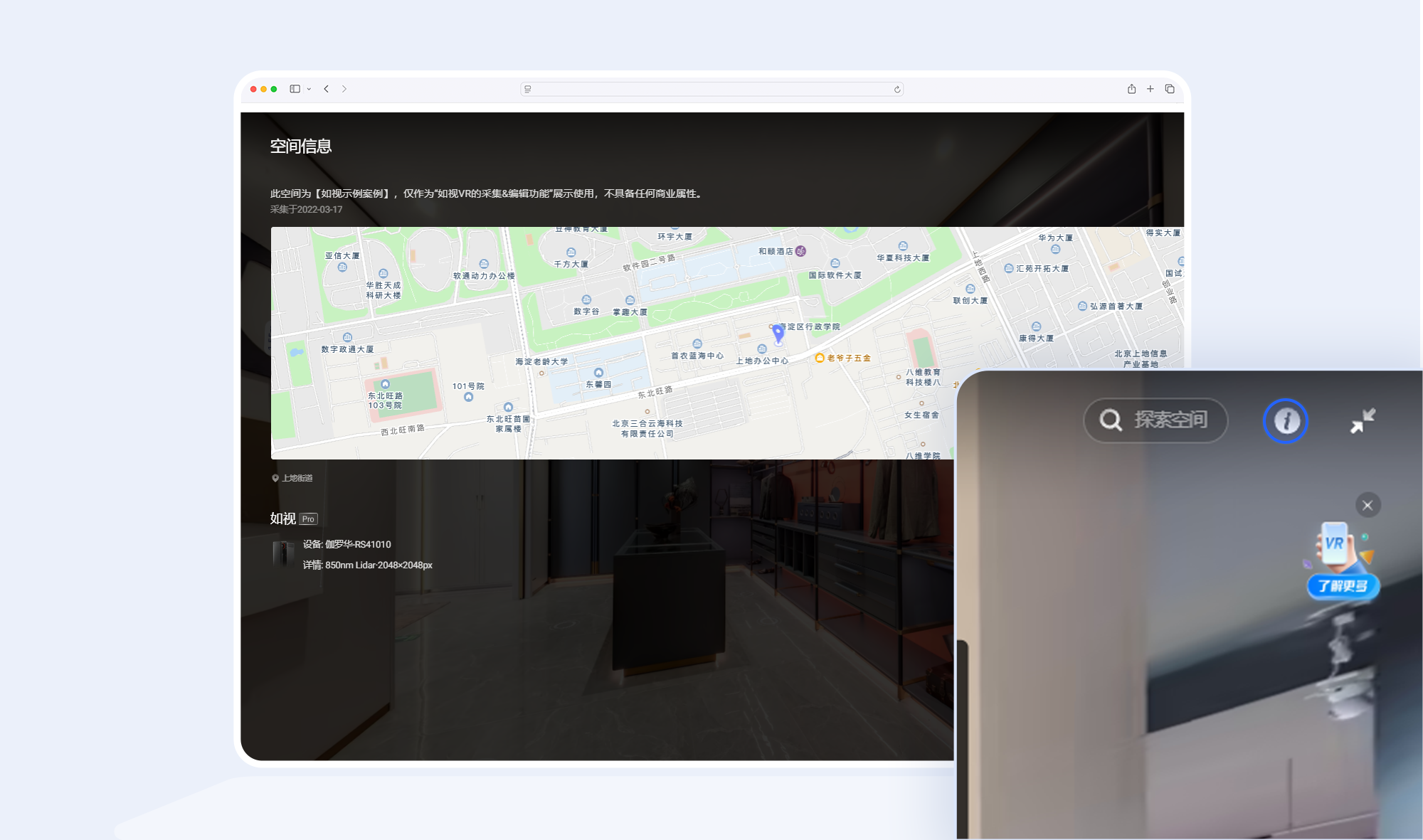Click 老爷子五金 orange marker on map
The width and height of the screenshot is (1423, 840).
point(820,358)
